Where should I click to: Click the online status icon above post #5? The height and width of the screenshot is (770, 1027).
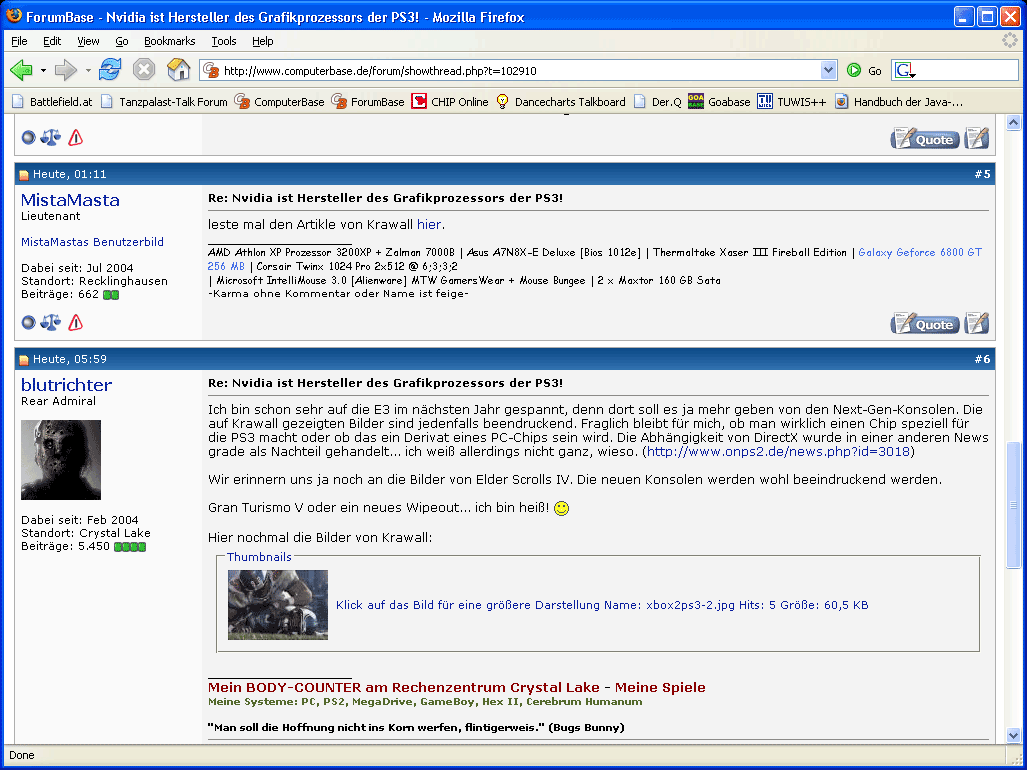pyautogui.click(x=28, y=138)
